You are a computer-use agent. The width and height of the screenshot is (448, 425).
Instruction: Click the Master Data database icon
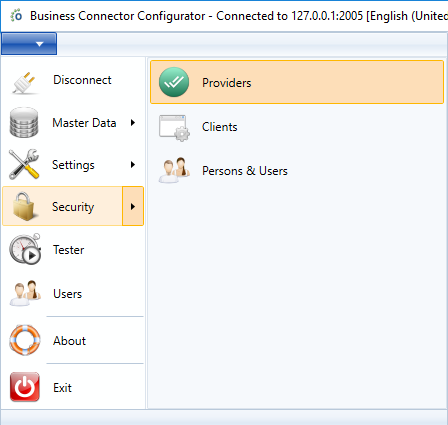(24, 123)
